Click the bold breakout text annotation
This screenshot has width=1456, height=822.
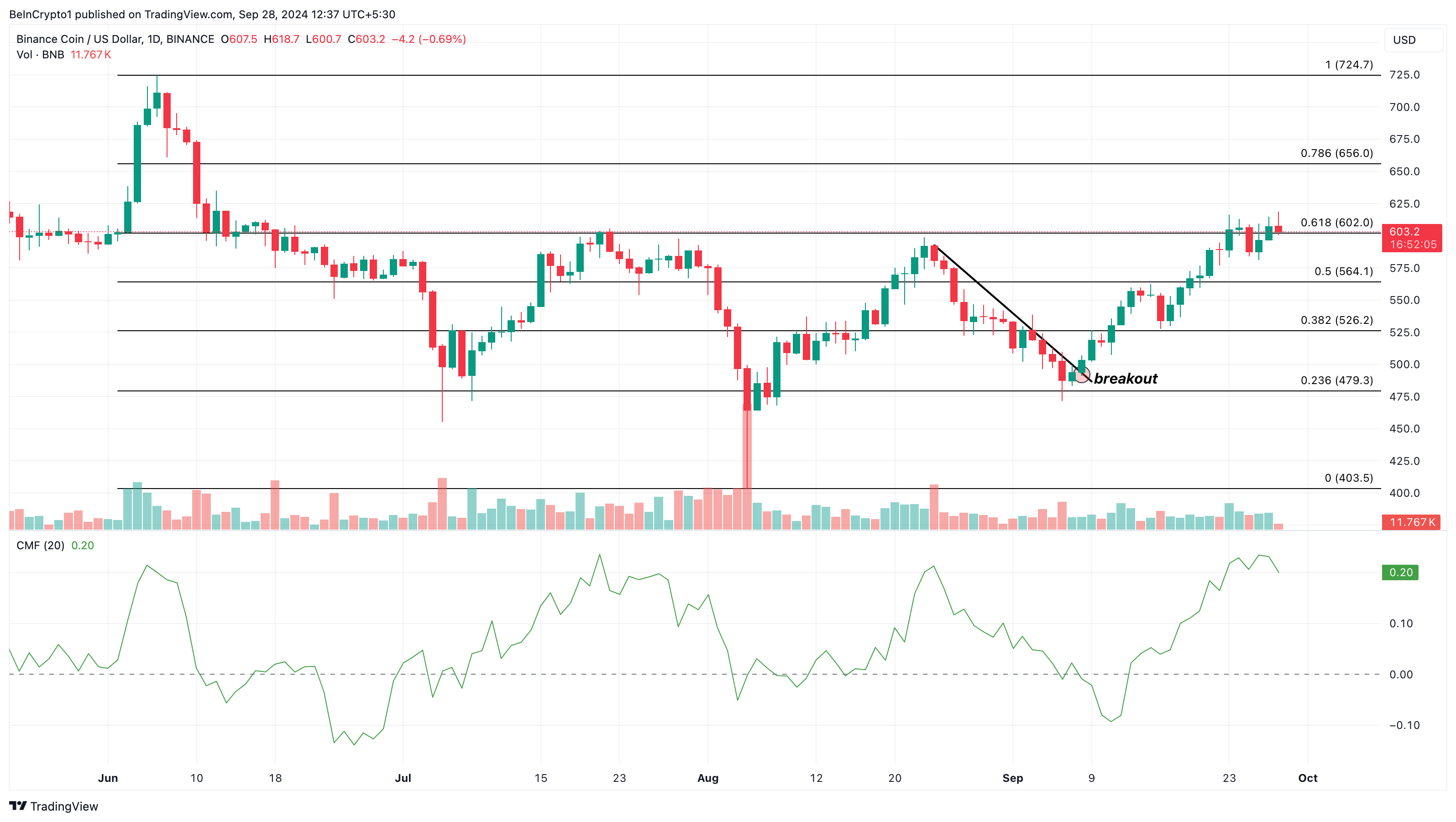point(1126,379)
